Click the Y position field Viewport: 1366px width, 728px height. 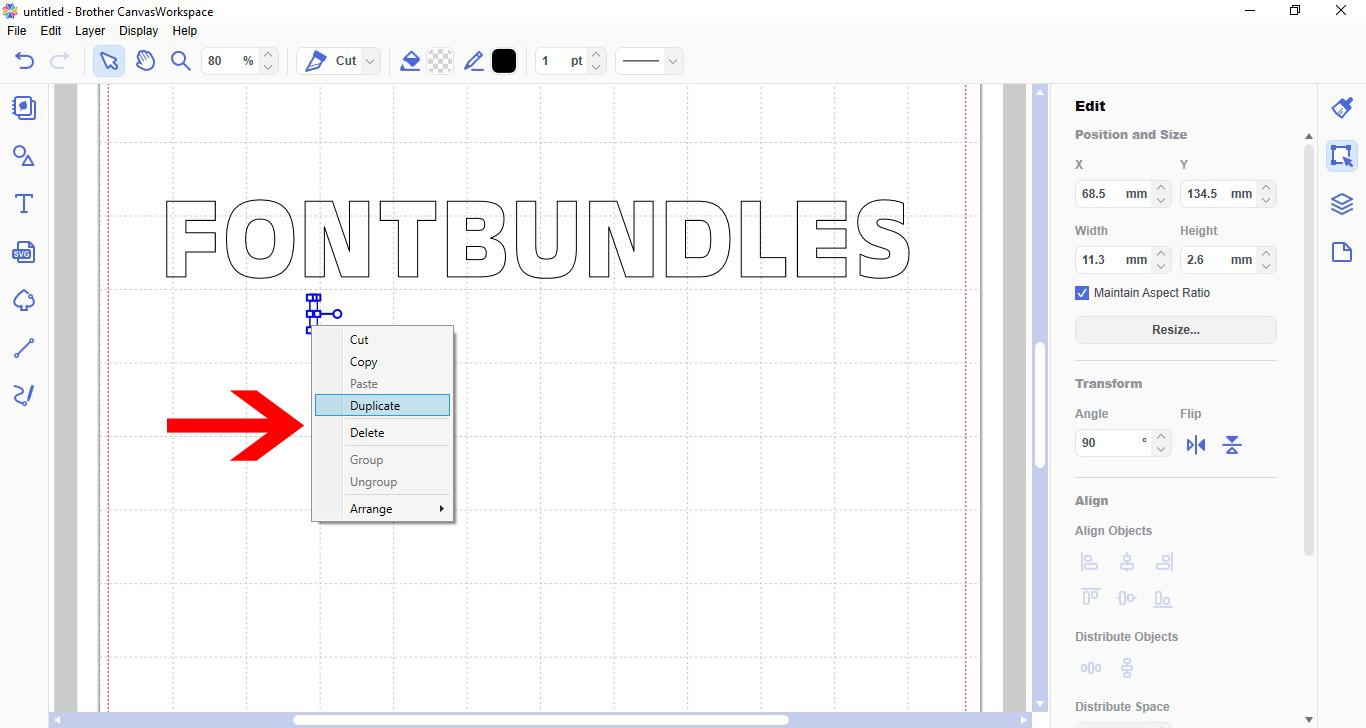[1218, 194]
